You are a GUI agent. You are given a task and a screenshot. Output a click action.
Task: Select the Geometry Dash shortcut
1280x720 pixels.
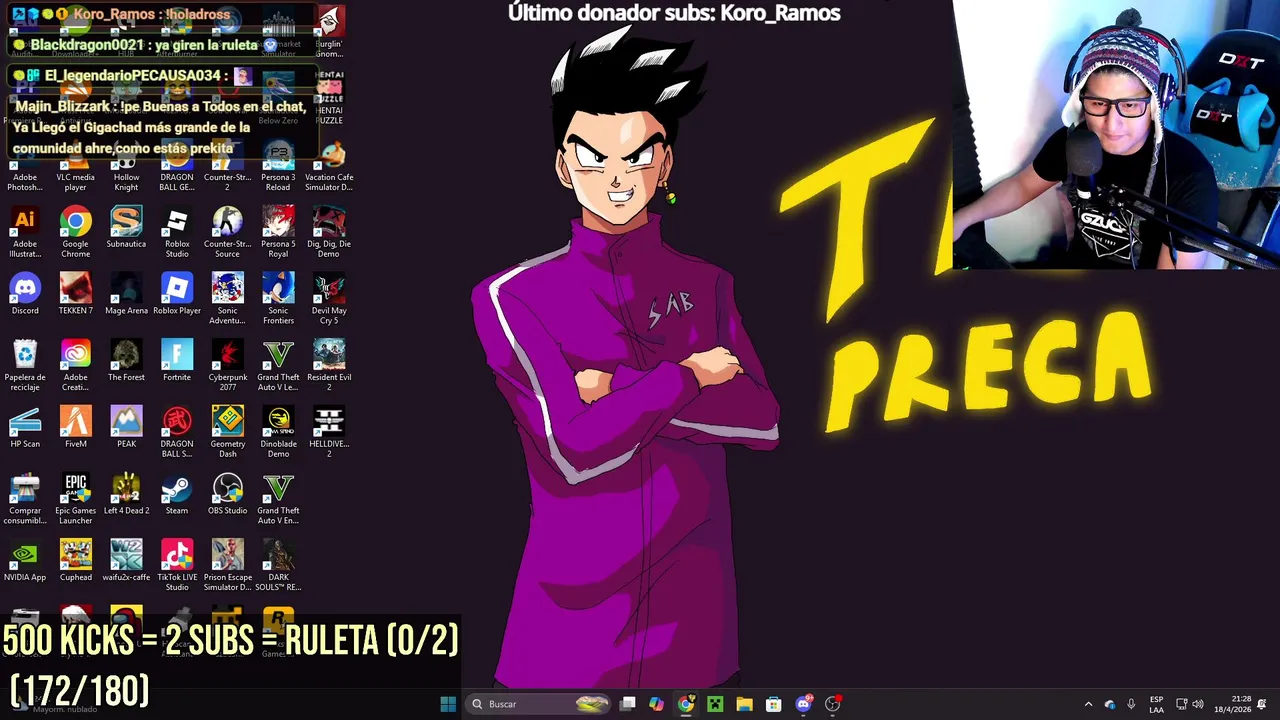pyautogui.click(x=227, y=431)
